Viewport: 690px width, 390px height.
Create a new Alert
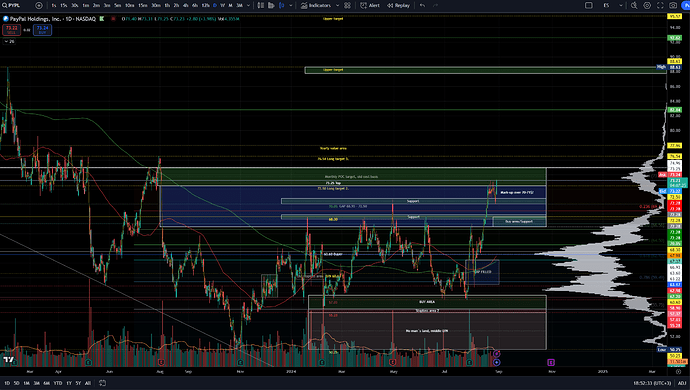pyautogui.click(x=370, y=5)
